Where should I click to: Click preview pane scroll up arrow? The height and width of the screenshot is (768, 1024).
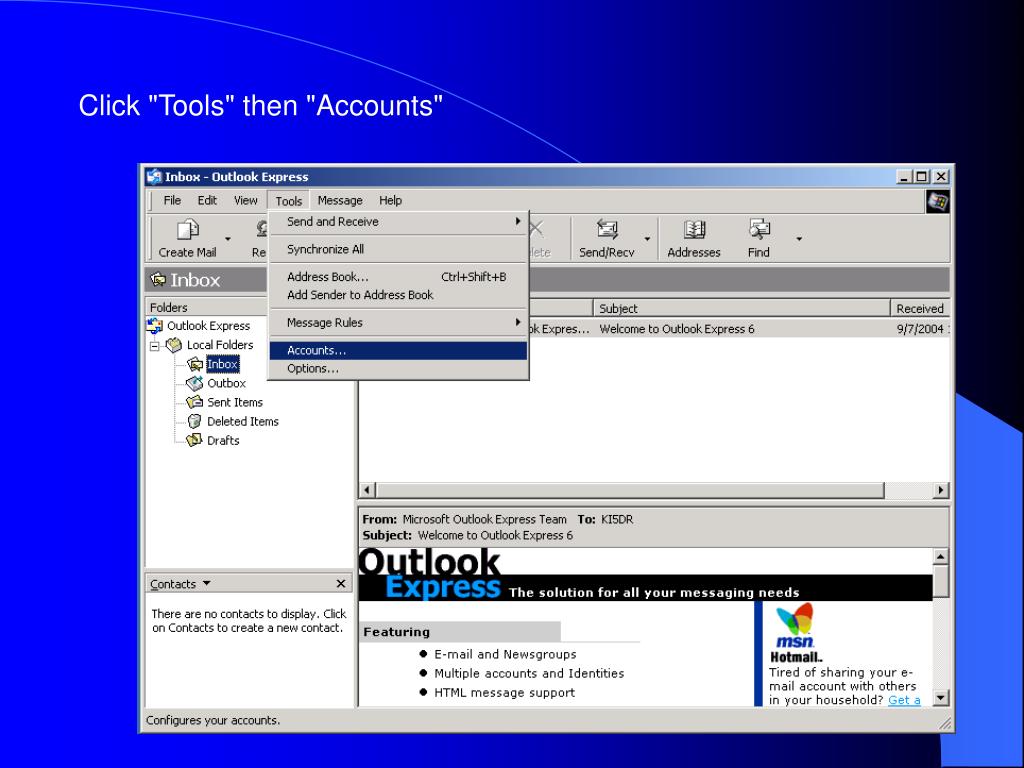(x=940, y=556)
